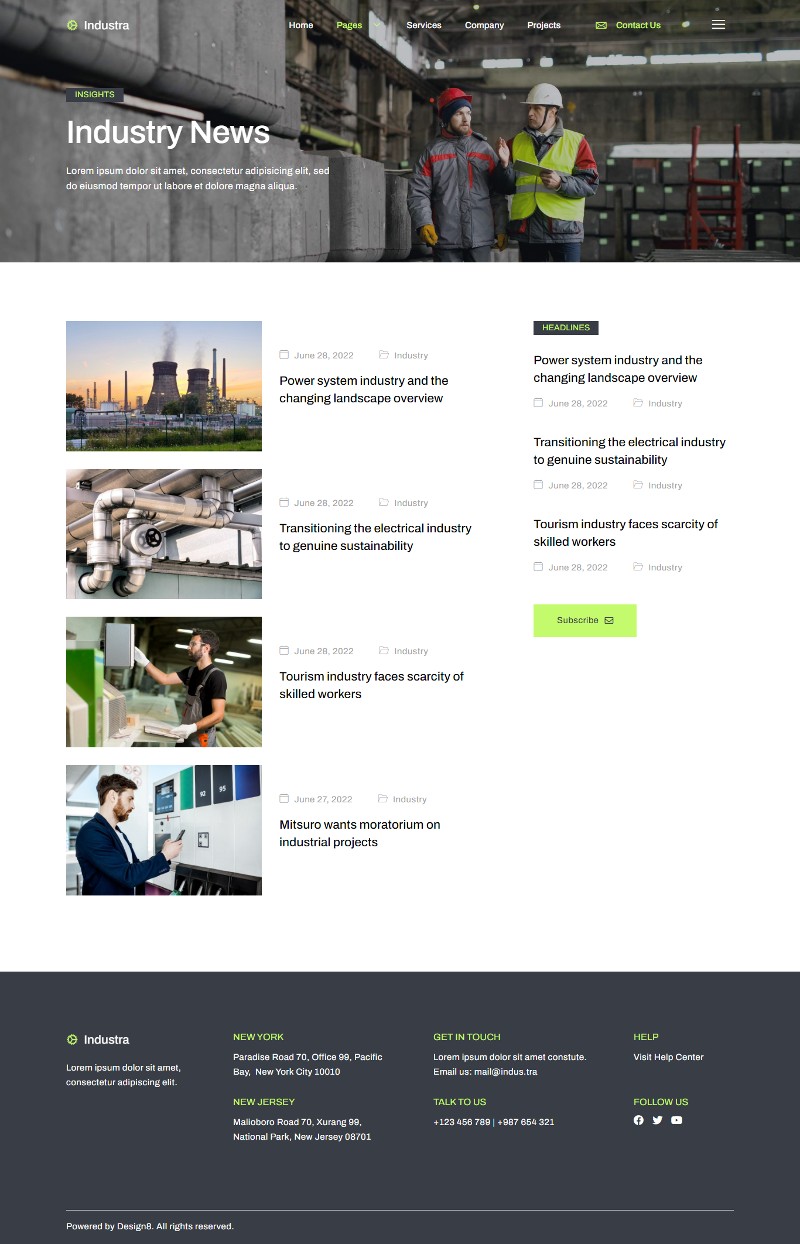
Task: Open the industrial pipes article thumbnail
Action: [164, 534]
